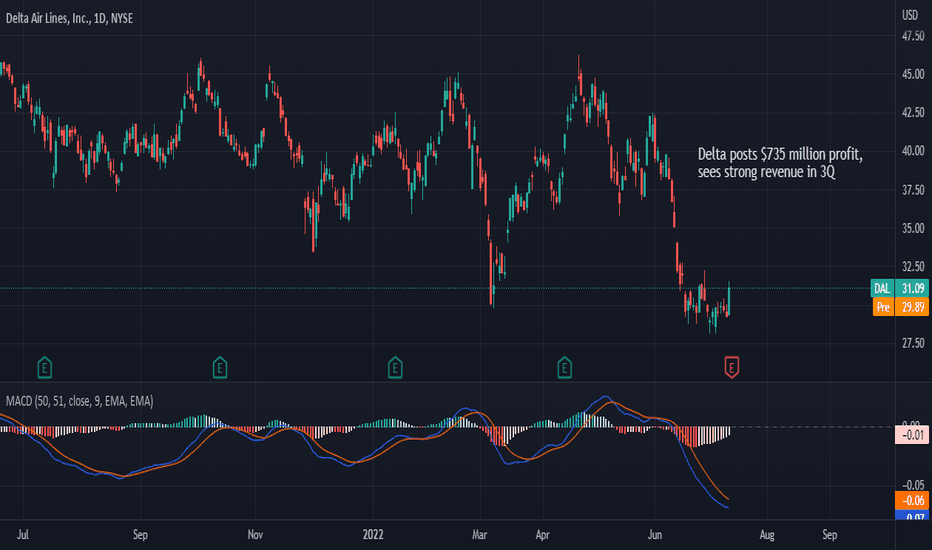Viewport: 932px width, 550px height.
Task: Select the Delta Air Lines chart title
Action: click(x=70, y=18)
